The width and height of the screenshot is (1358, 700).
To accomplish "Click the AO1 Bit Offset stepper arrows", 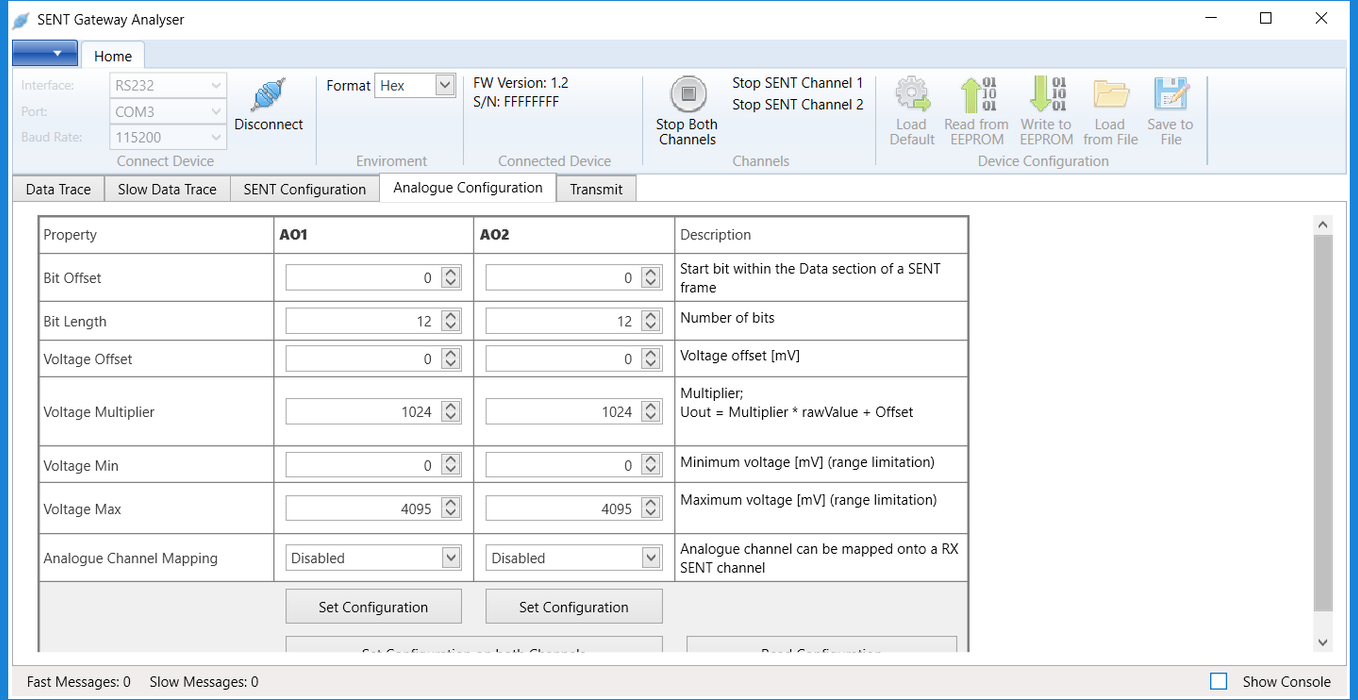I will tap(451, 278).
